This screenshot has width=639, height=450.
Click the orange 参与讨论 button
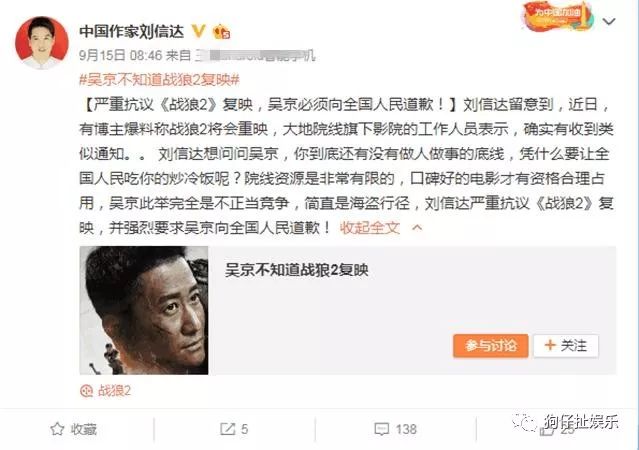[491, 346]
